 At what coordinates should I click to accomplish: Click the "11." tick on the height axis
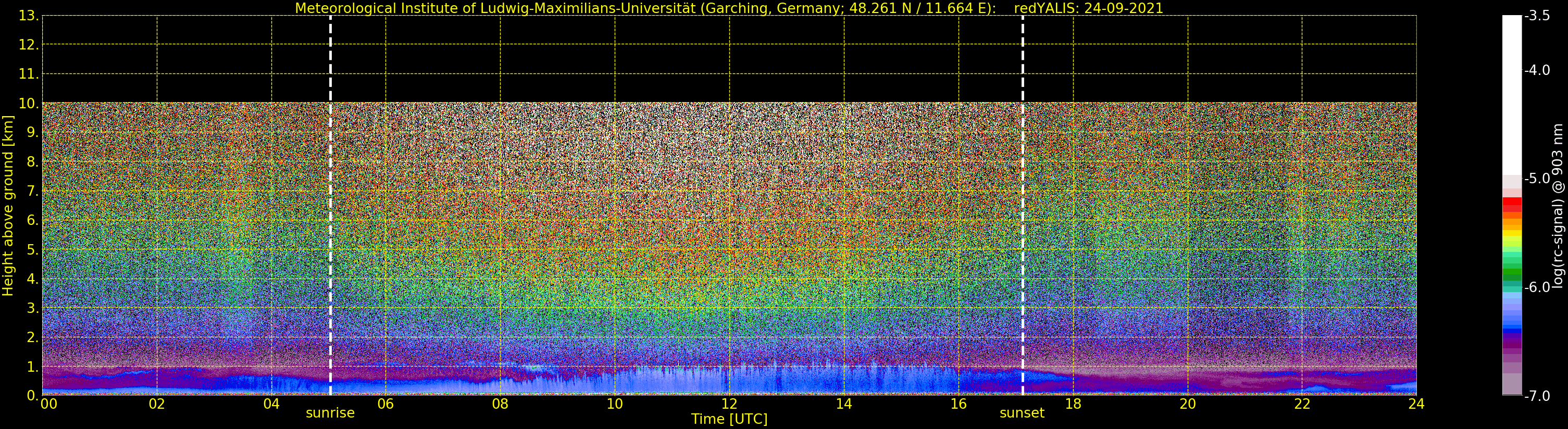point(29,74)
